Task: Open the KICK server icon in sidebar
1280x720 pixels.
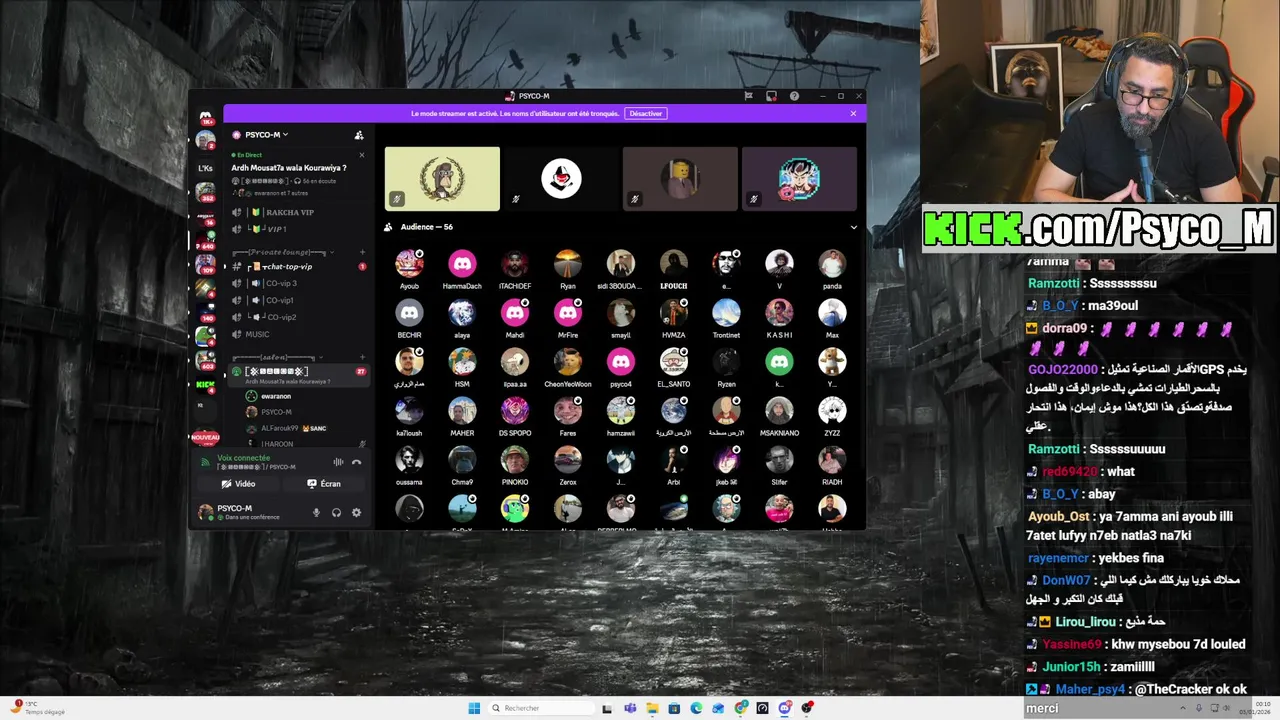Action: (205, 384)
